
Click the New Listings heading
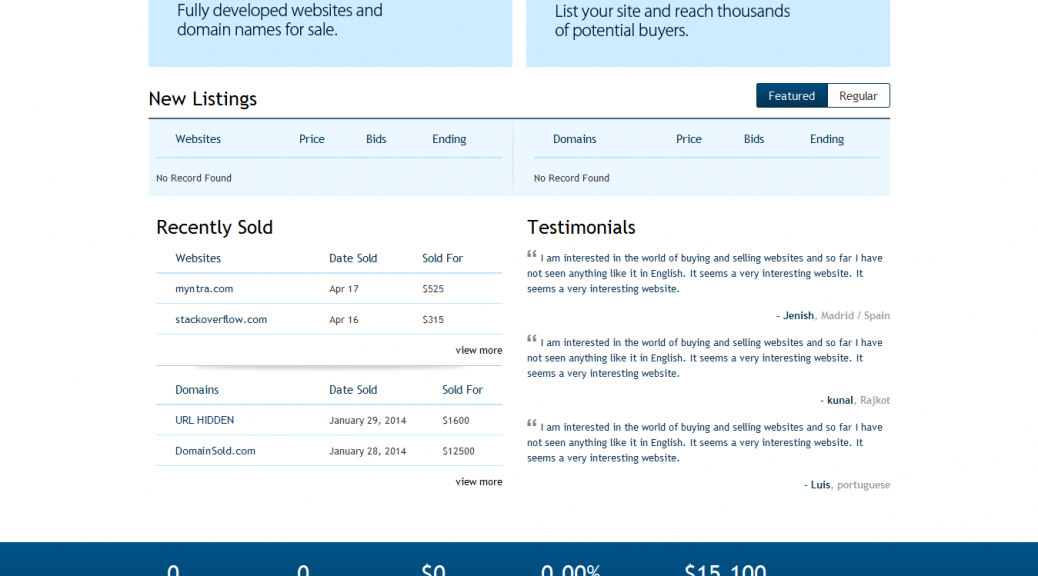click(203, 99)
